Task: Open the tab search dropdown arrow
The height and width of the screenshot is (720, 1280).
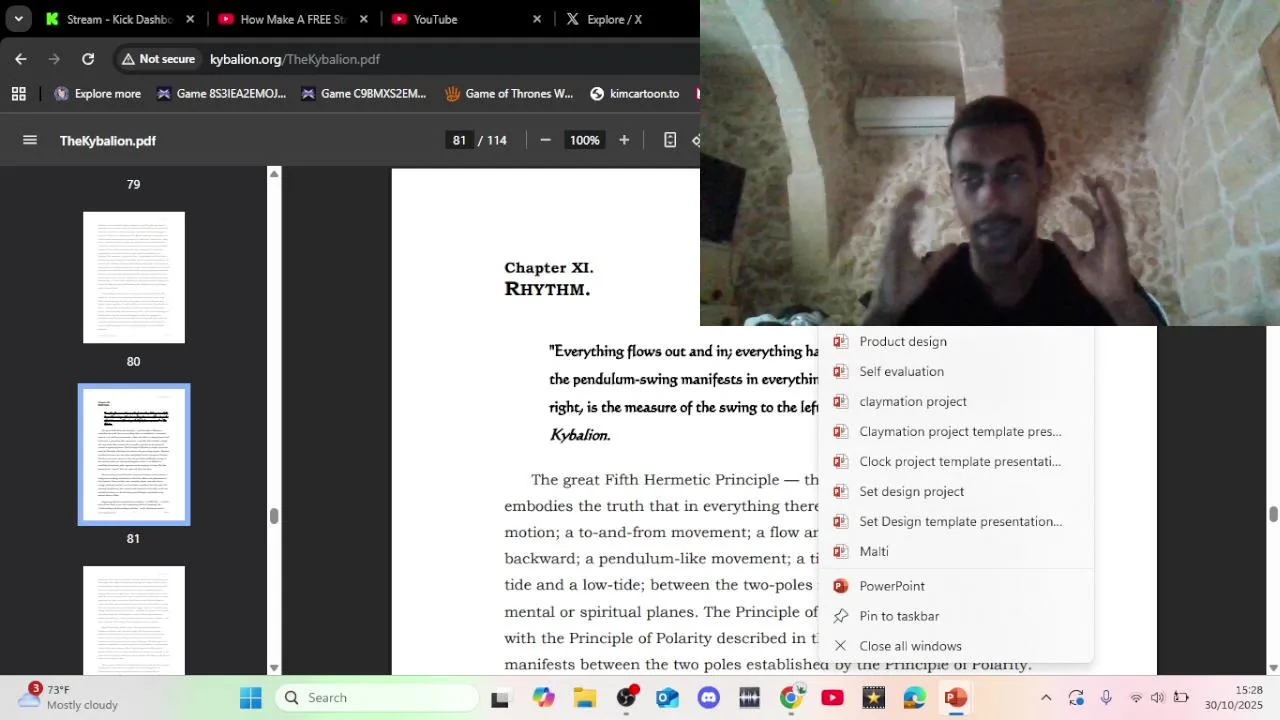Action: [18, 19]
